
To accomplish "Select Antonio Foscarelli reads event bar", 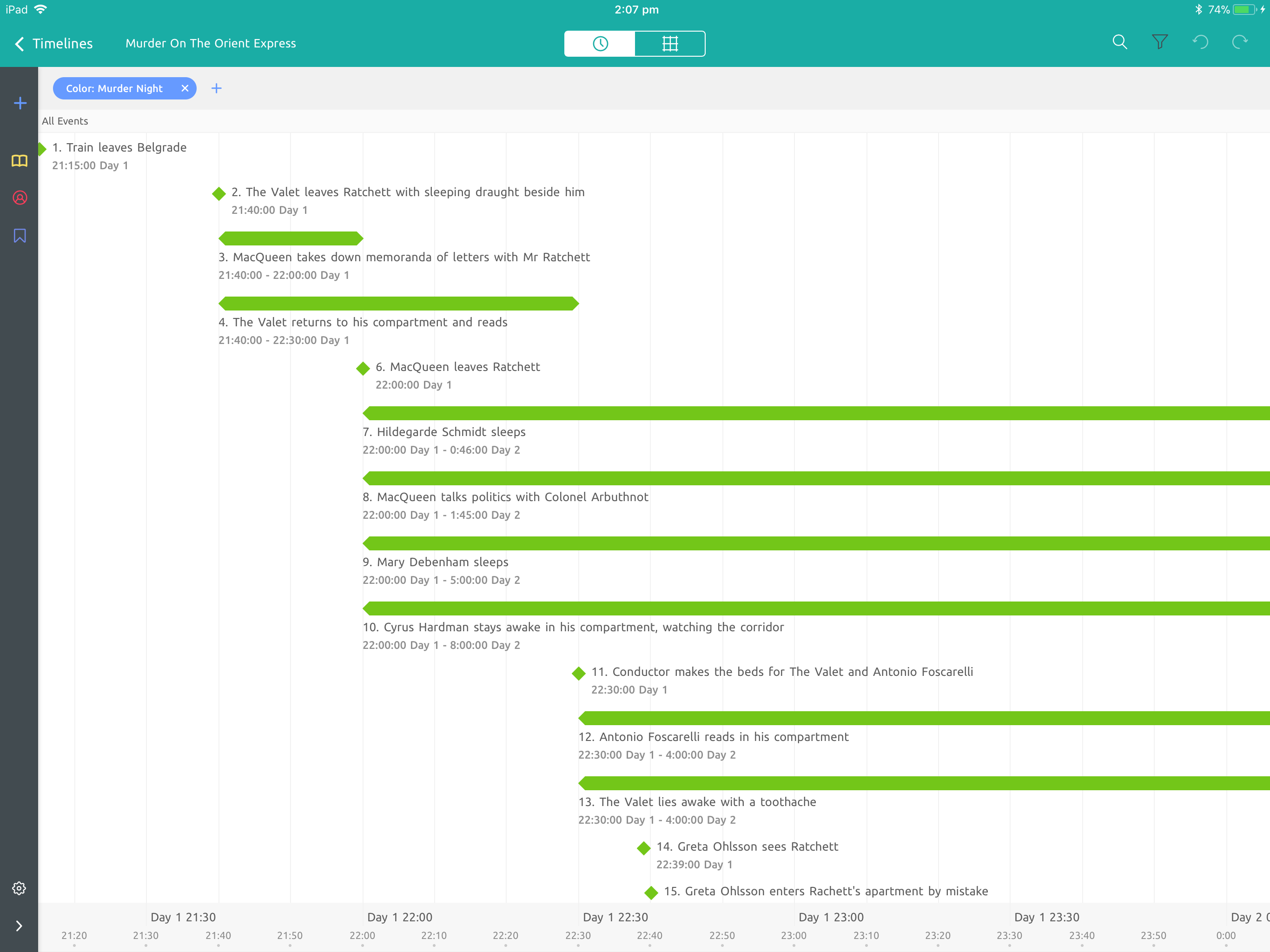I will click(924, 718).
